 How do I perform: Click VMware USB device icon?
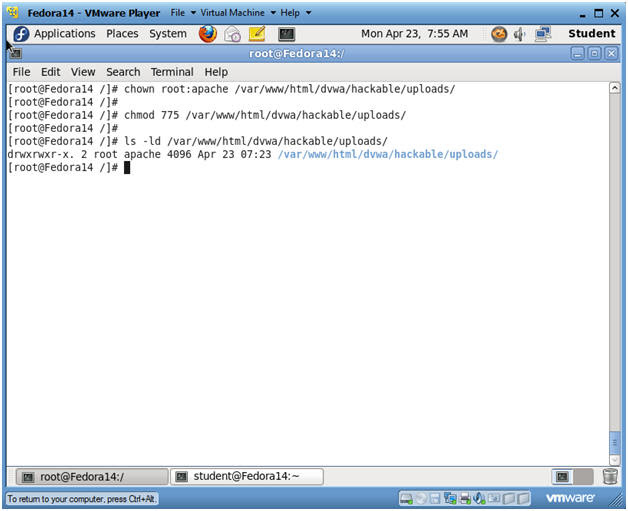pyautogui.click(x=494, y=499)
